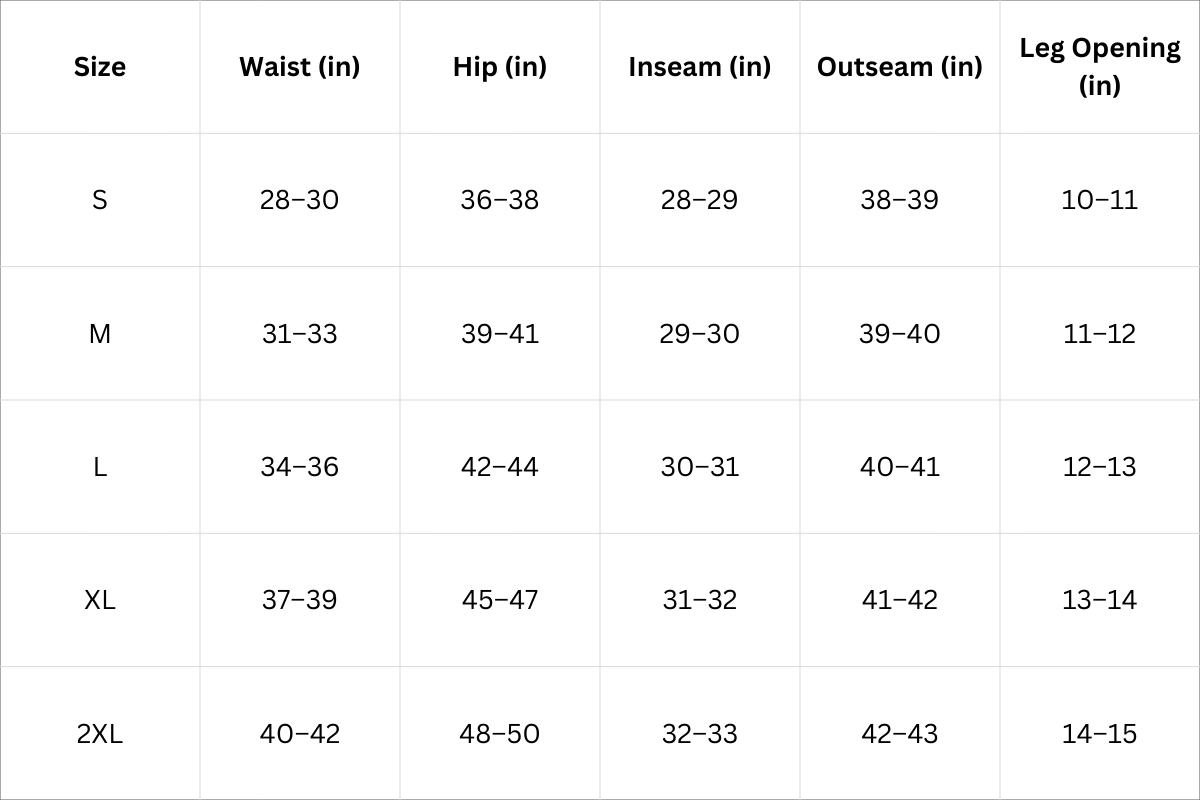Image resolution: width=1200 pixels, height=800 pixels.
Task: Click the 48–50 hip cell
Action: [x=499, y=734]
